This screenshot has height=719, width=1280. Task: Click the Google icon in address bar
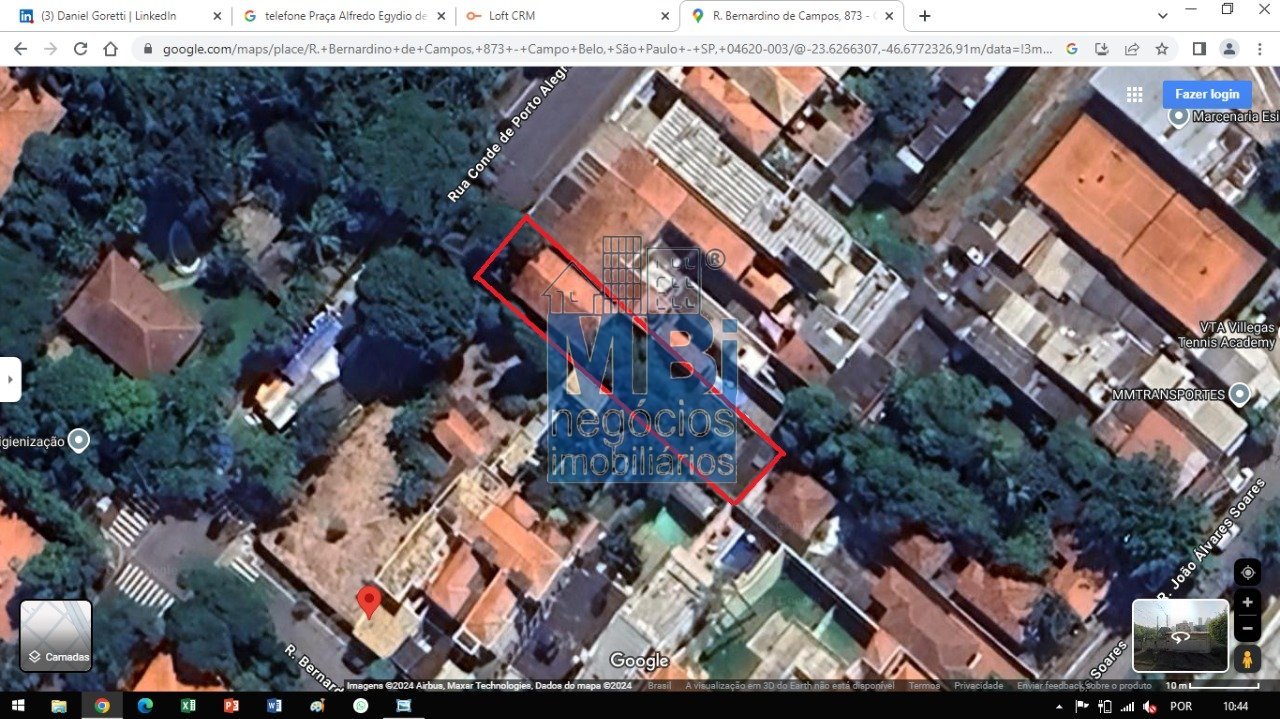(1072, 49)
